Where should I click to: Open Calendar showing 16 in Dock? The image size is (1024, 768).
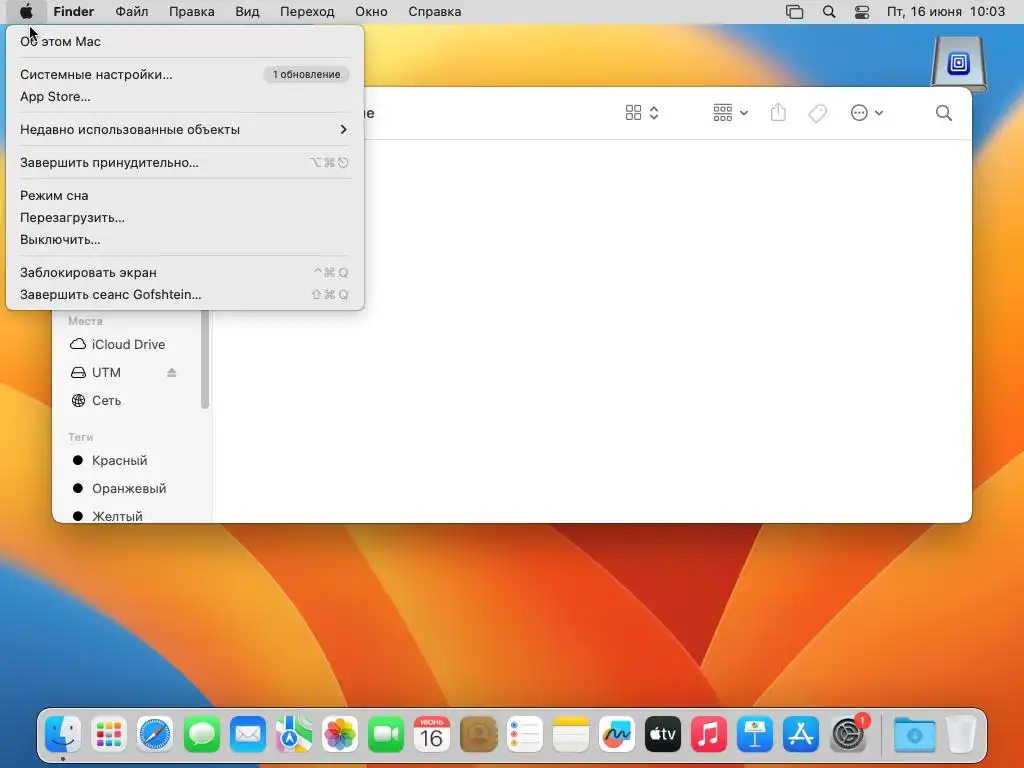(432, 735)
